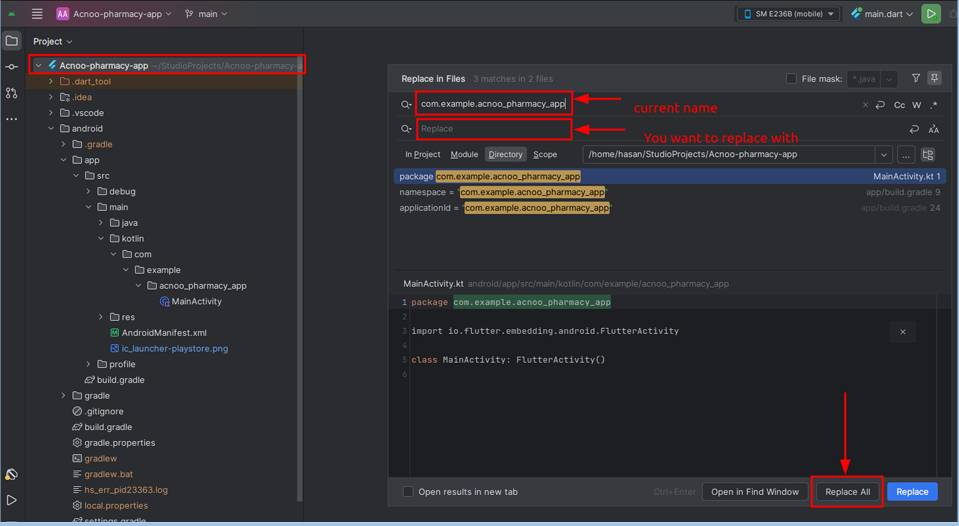This screenshot has width=959, height=526.
Task: Click the Preserve case icon
Action: pos(933,129)
